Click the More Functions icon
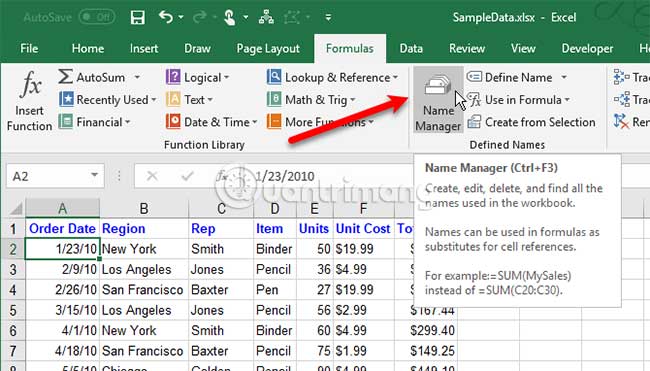The width and height of the screenshot is (650, 371). pyautogui.click(x=274, y=122)
